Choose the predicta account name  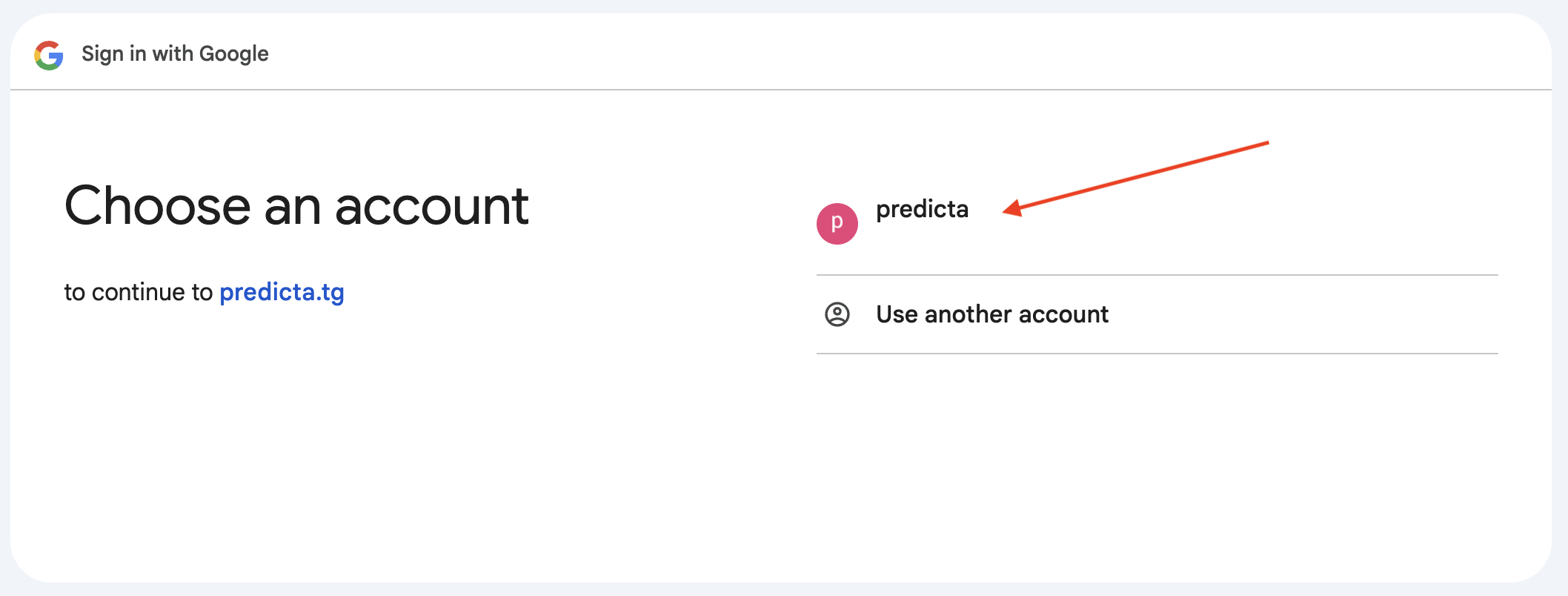click(x=922, y=210)
